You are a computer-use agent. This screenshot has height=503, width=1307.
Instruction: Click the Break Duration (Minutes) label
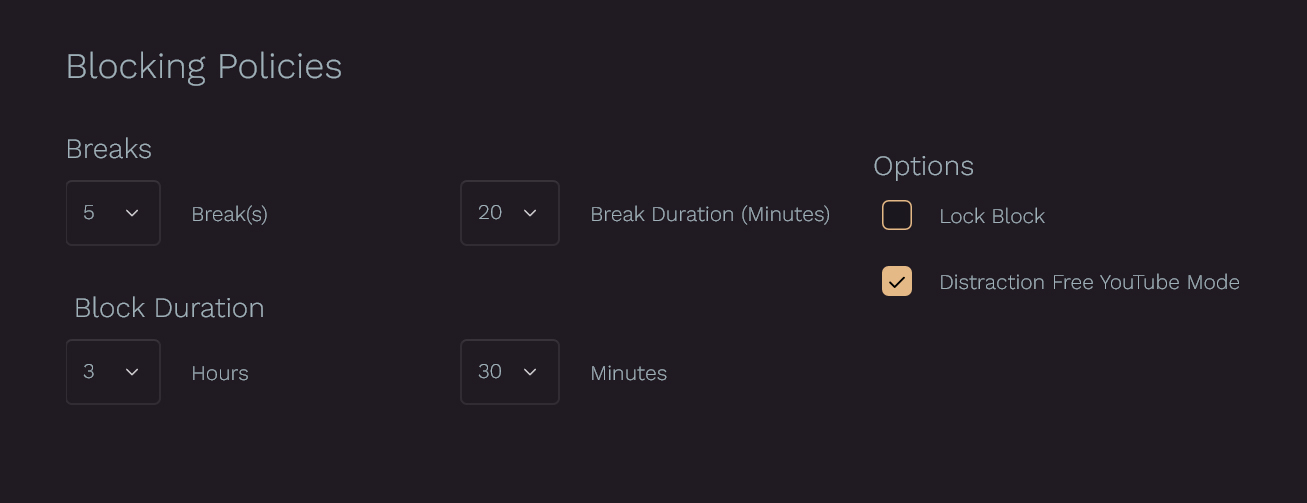click(710, 214)
